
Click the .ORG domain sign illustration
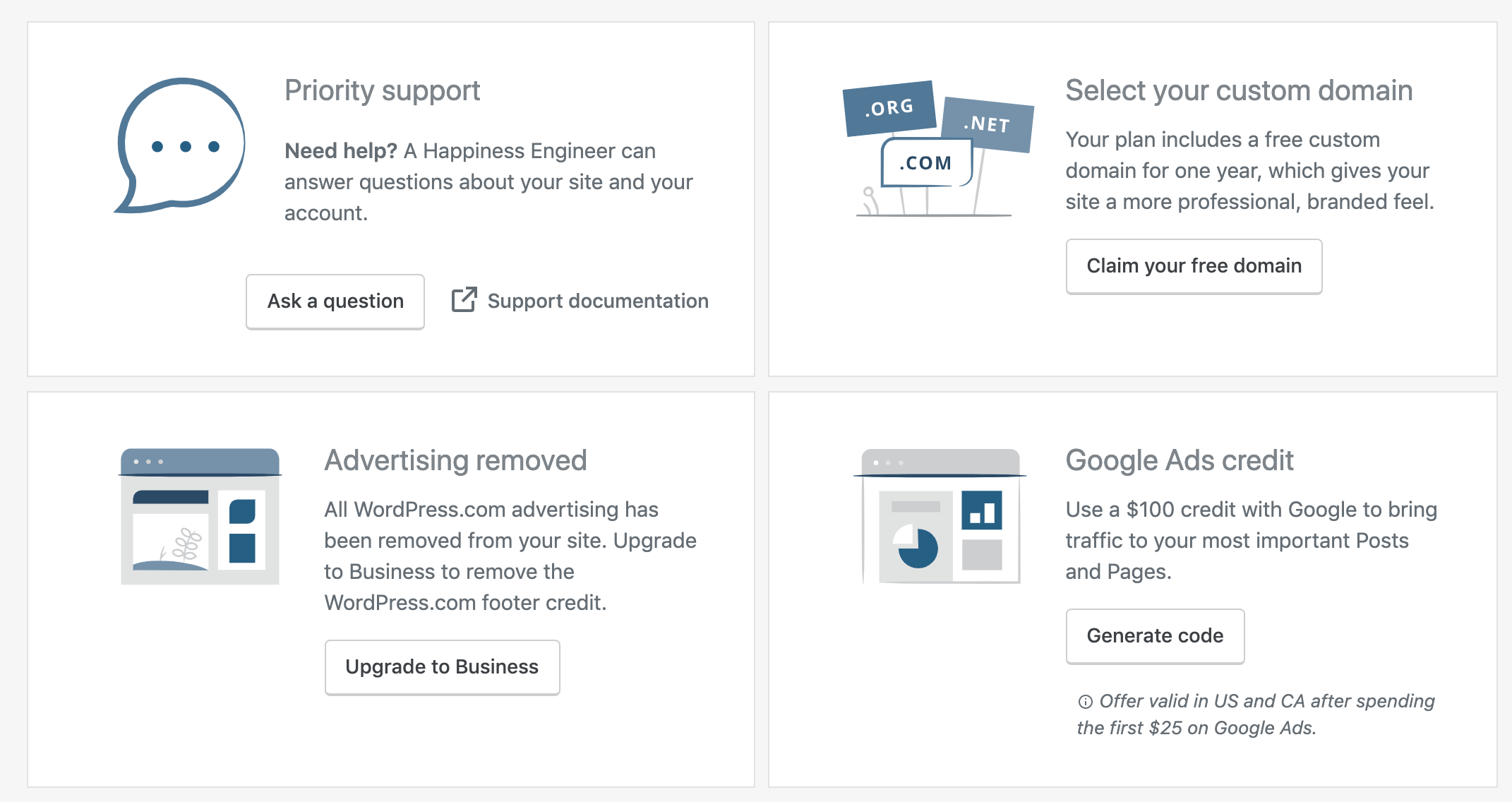[x=889, y=108]
